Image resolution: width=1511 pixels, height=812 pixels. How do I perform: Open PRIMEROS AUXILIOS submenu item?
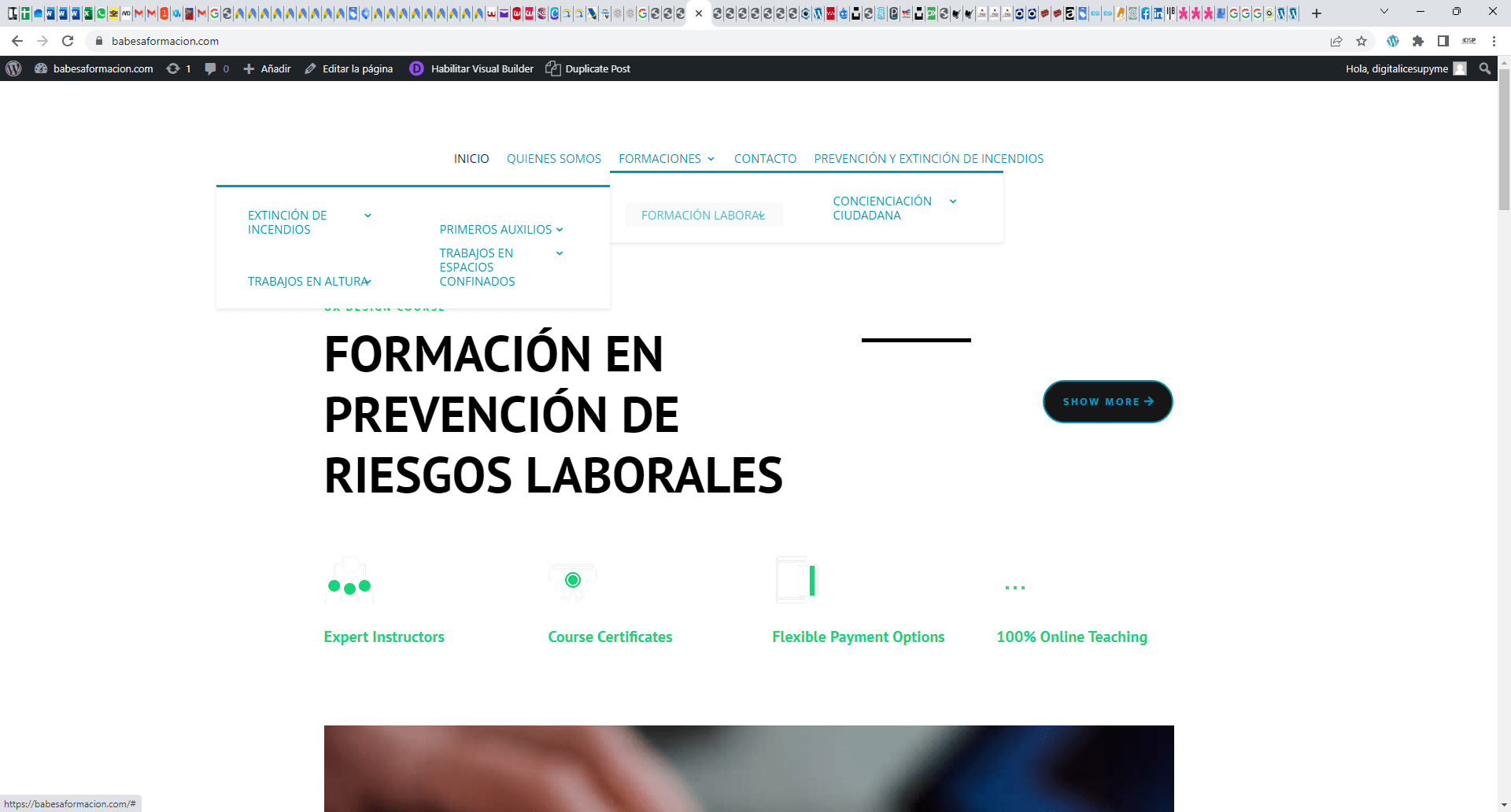pos(496,230)
